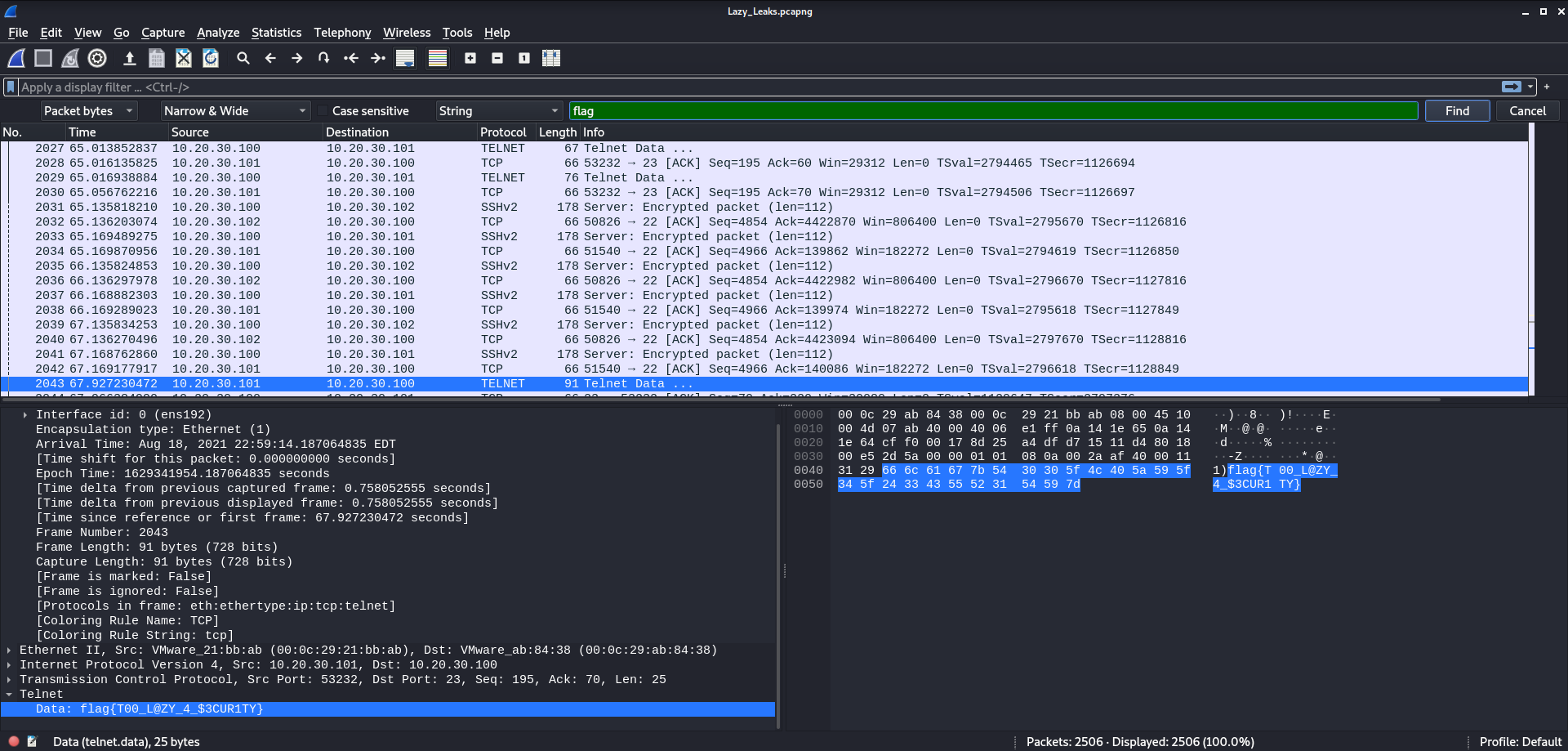Viewport: 1568px width, 751px height.
Task: Select the 'Frame Number: 2043' detail line
Action: pyautogui.click(x=102, y=533)
